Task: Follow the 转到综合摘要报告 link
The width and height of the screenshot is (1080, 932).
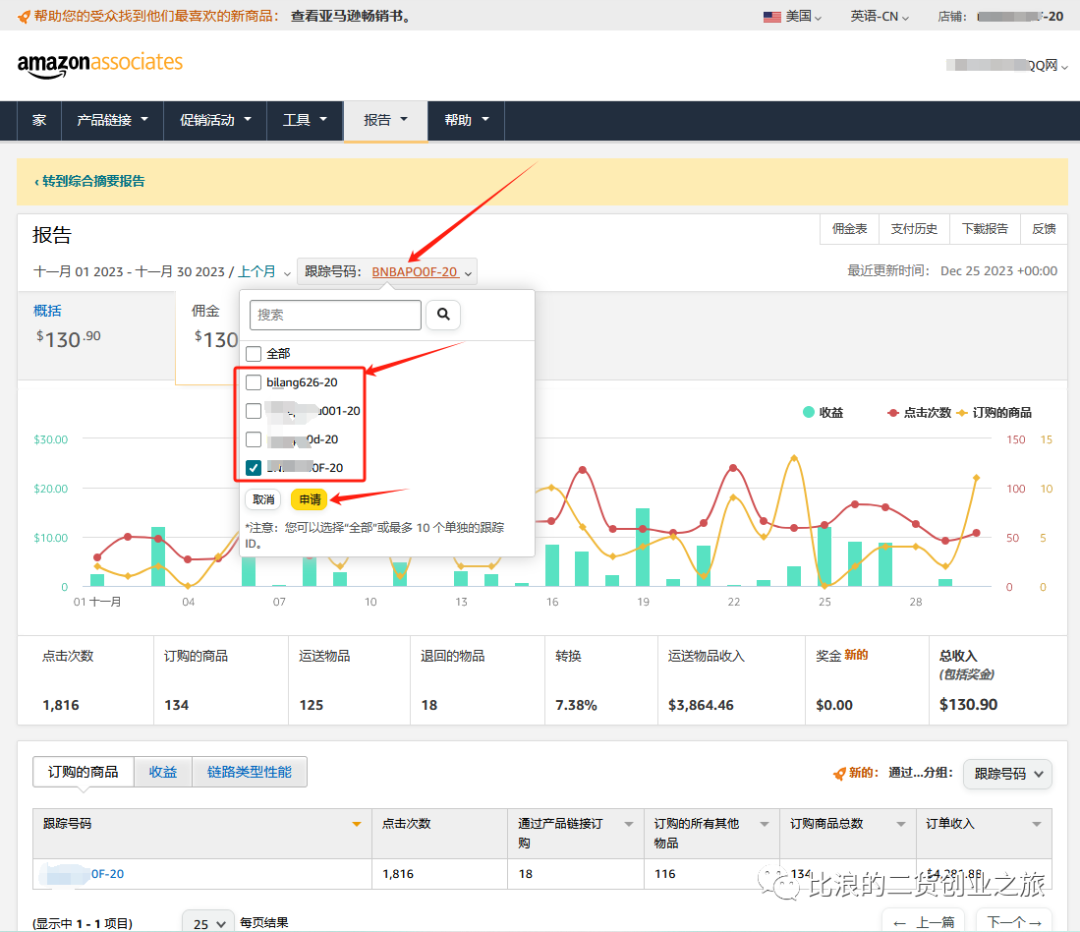Action: pyautogui.click(x=90, y=181)
